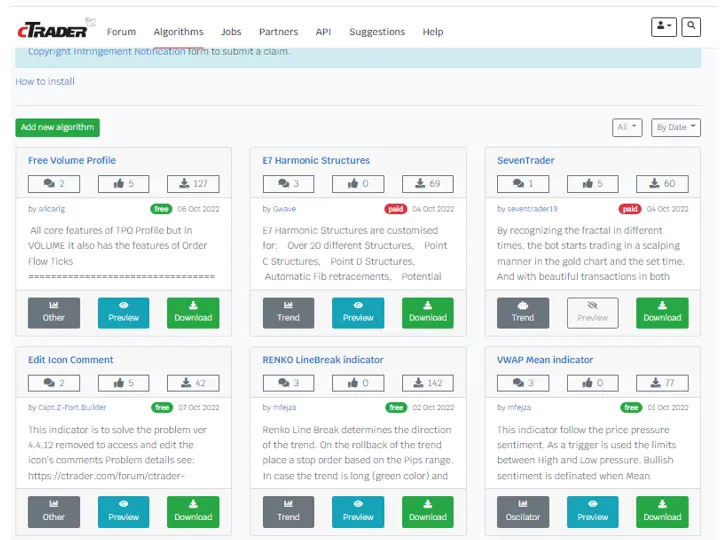Download the RENKO LineBreak indicator
Viewport: 720px width, 540px height.
click(x=428, y=512)
